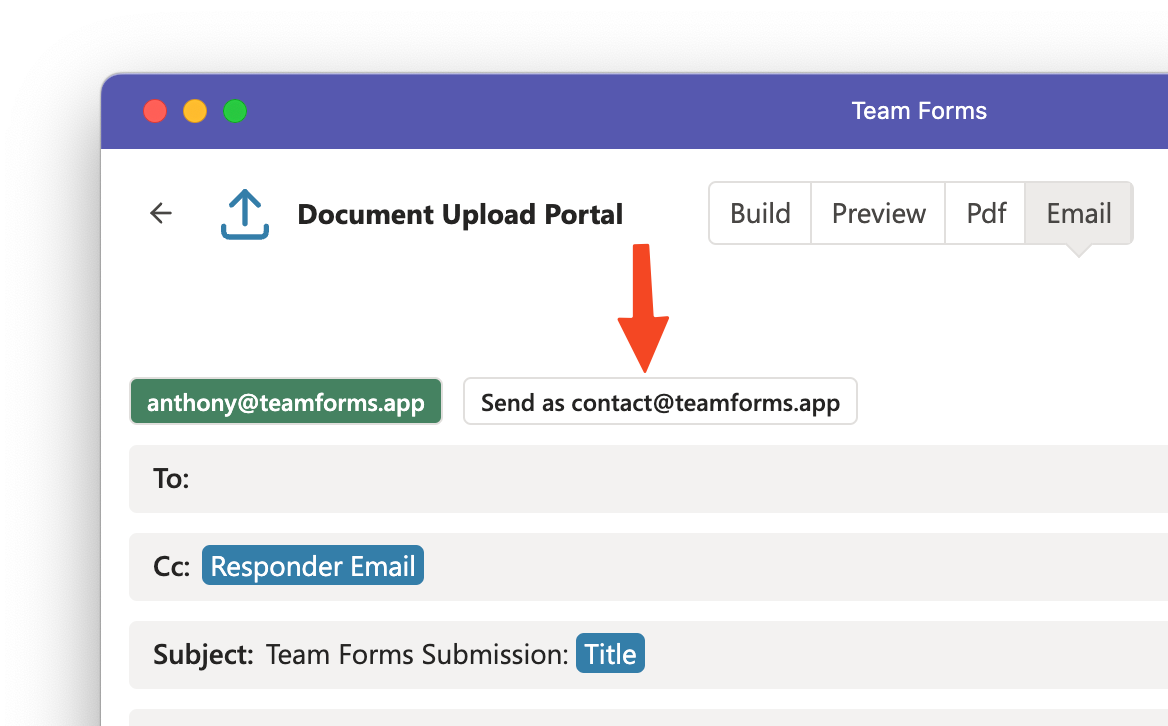Image resolution: width=1168 pixels, height=726 pixels.
Task: Click the Document Upload Portal title
Action: (x=460, y=214)
